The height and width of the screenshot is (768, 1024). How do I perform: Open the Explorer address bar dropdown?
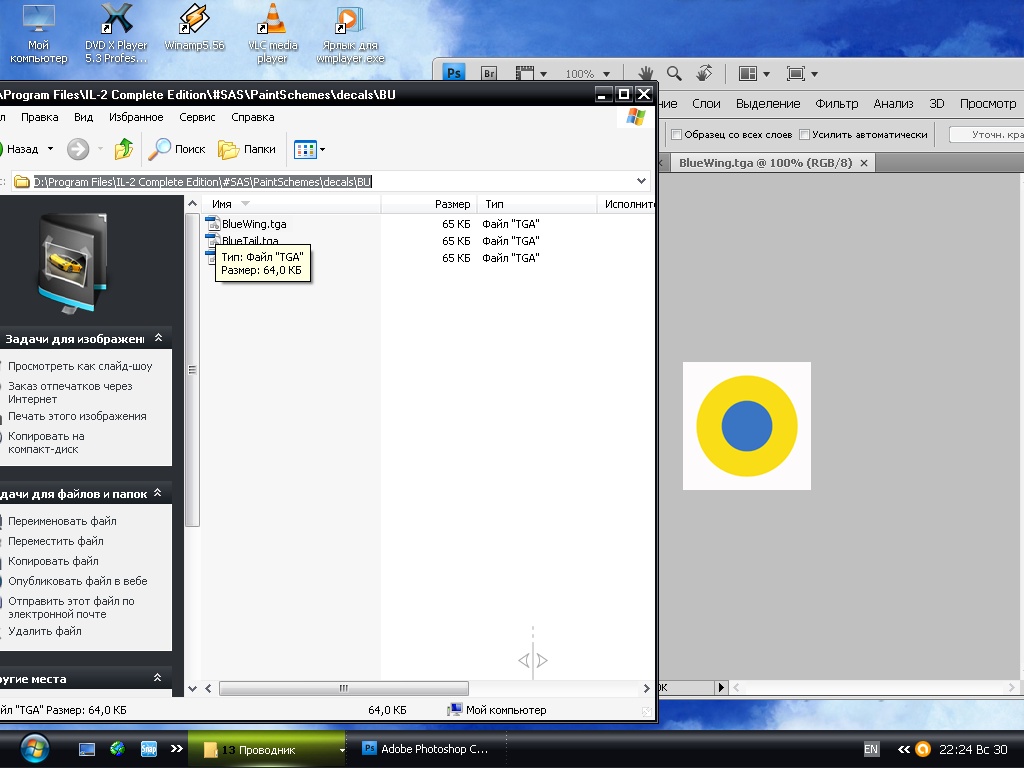point(641,181)
